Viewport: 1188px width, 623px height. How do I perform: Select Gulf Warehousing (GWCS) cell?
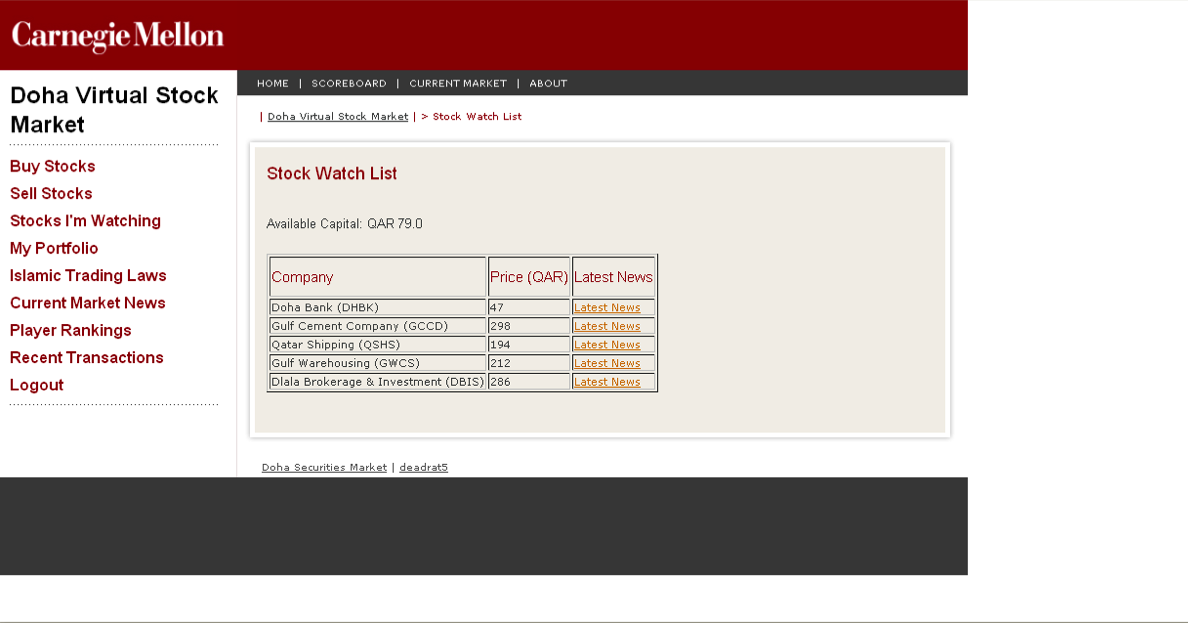(x=377, y=363)
